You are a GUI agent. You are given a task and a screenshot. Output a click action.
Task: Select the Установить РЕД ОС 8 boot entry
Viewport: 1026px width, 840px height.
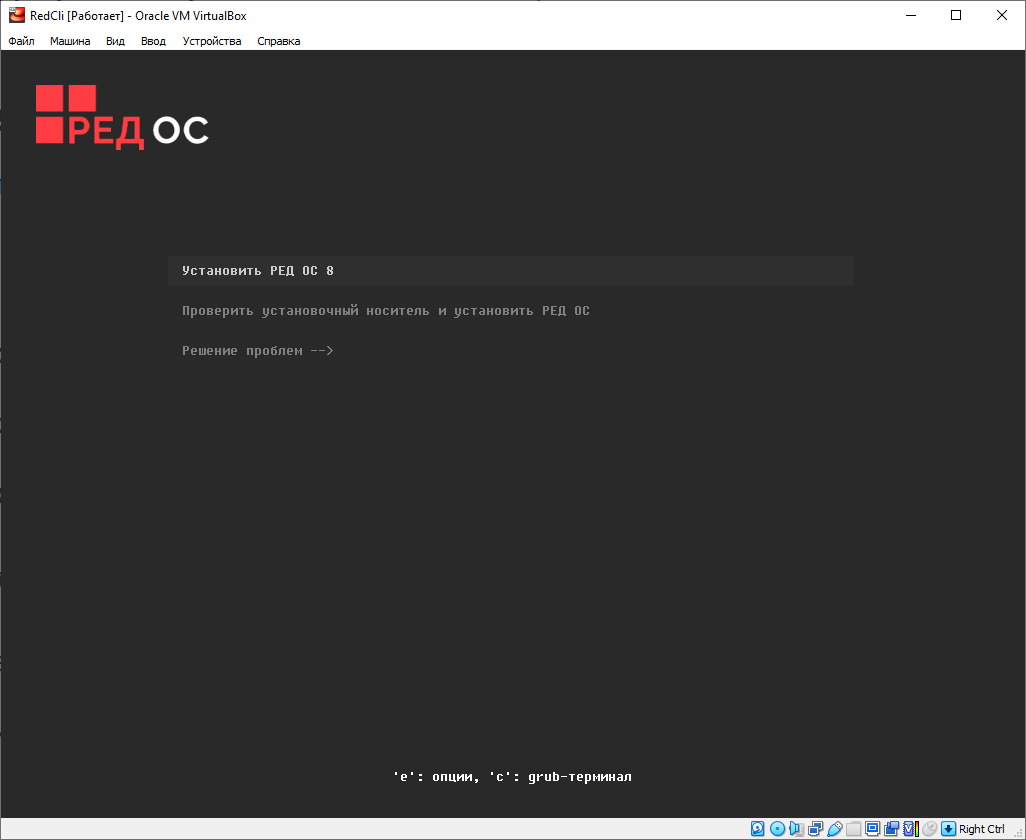click(510, 271)
